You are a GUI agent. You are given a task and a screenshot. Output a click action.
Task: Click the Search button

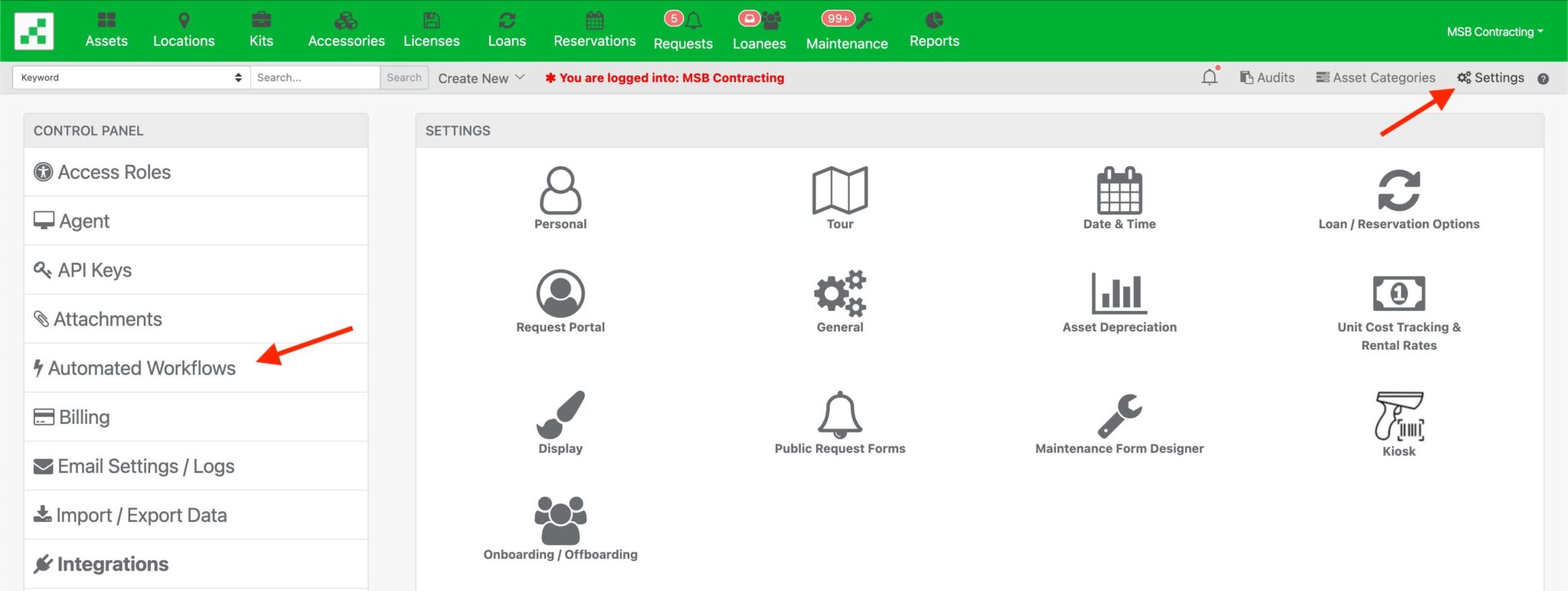[x=404, y=77]
